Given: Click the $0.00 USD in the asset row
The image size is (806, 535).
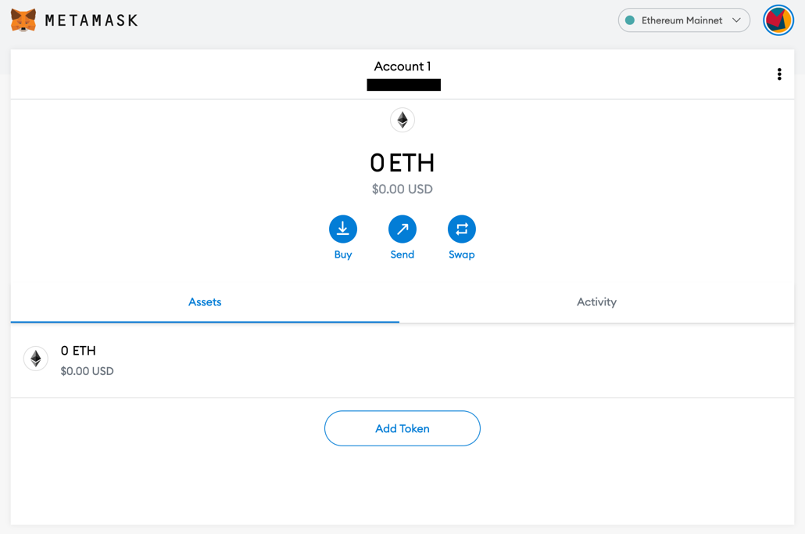Looking at the screenshot, I should [87, 371].
